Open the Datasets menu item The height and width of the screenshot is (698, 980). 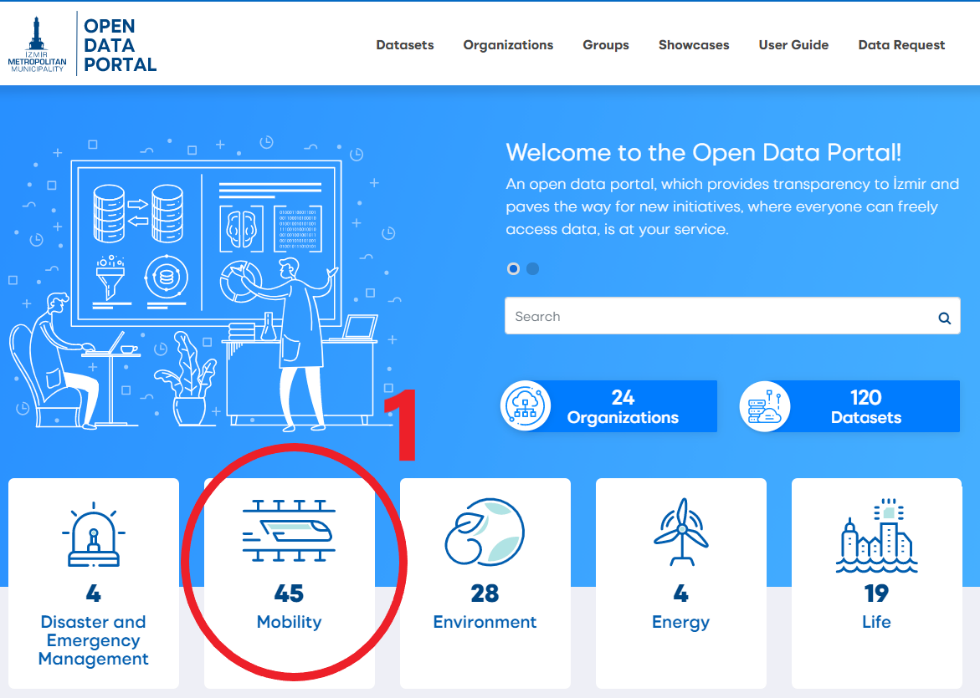pyautogui.click(x=405, y=45)
